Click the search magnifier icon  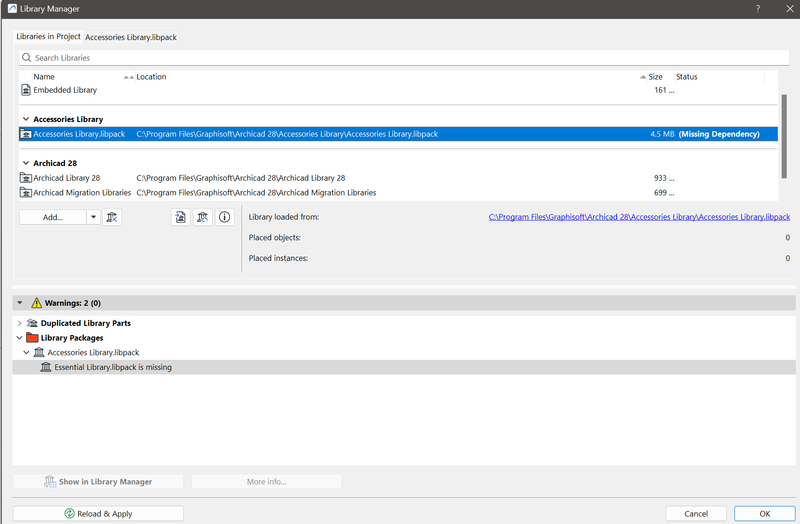[27, 58]
